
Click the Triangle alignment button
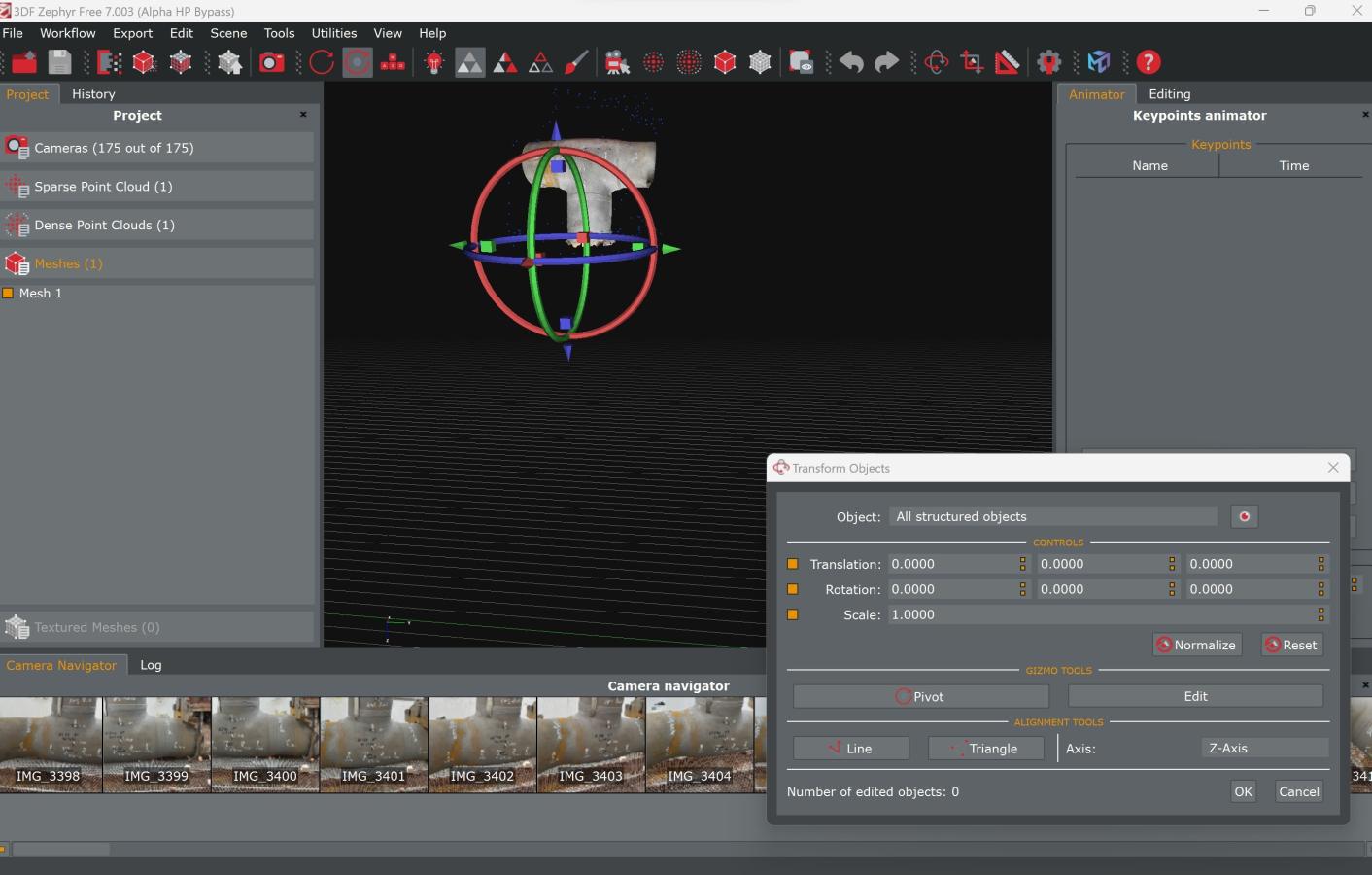point(985,749)
